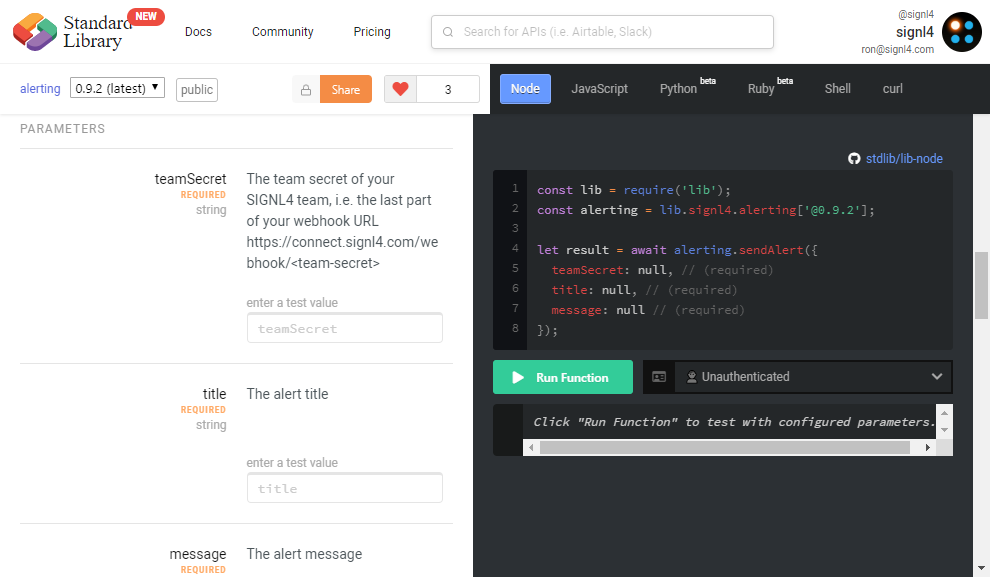
Task: Click the orange Share button
Action: coord(346,90)
